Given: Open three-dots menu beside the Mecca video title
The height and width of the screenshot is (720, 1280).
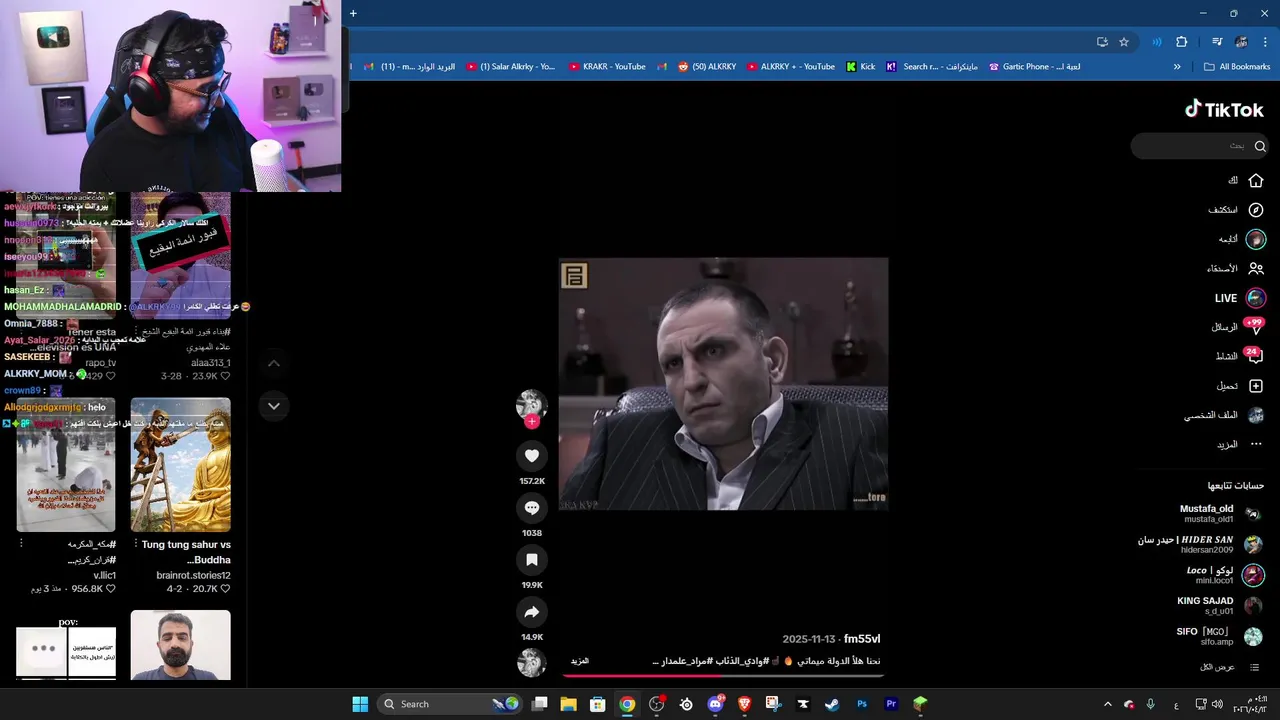Looking at the screenshot, I should [21, 545].
